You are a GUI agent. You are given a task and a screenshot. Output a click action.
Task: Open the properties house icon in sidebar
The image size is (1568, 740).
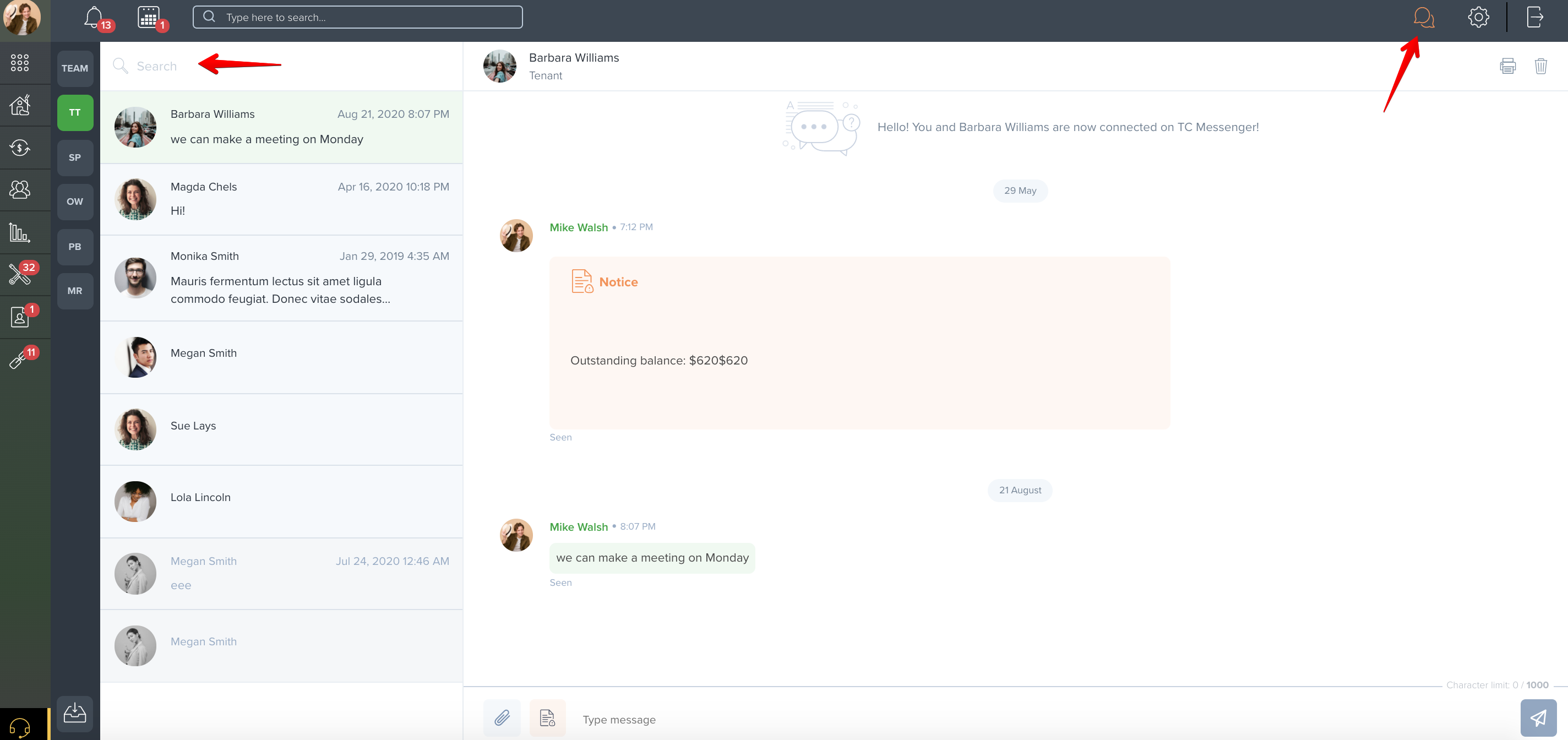[19, 105]
